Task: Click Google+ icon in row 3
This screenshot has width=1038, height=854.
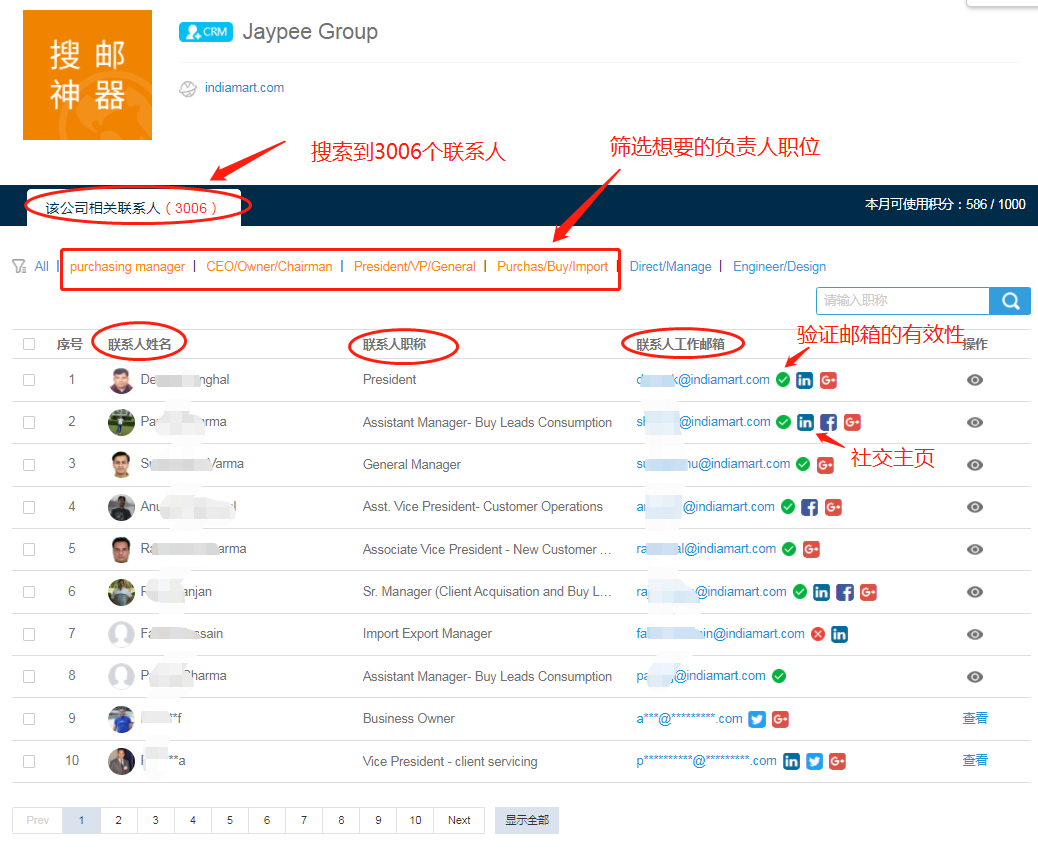Action: point(825,465)
